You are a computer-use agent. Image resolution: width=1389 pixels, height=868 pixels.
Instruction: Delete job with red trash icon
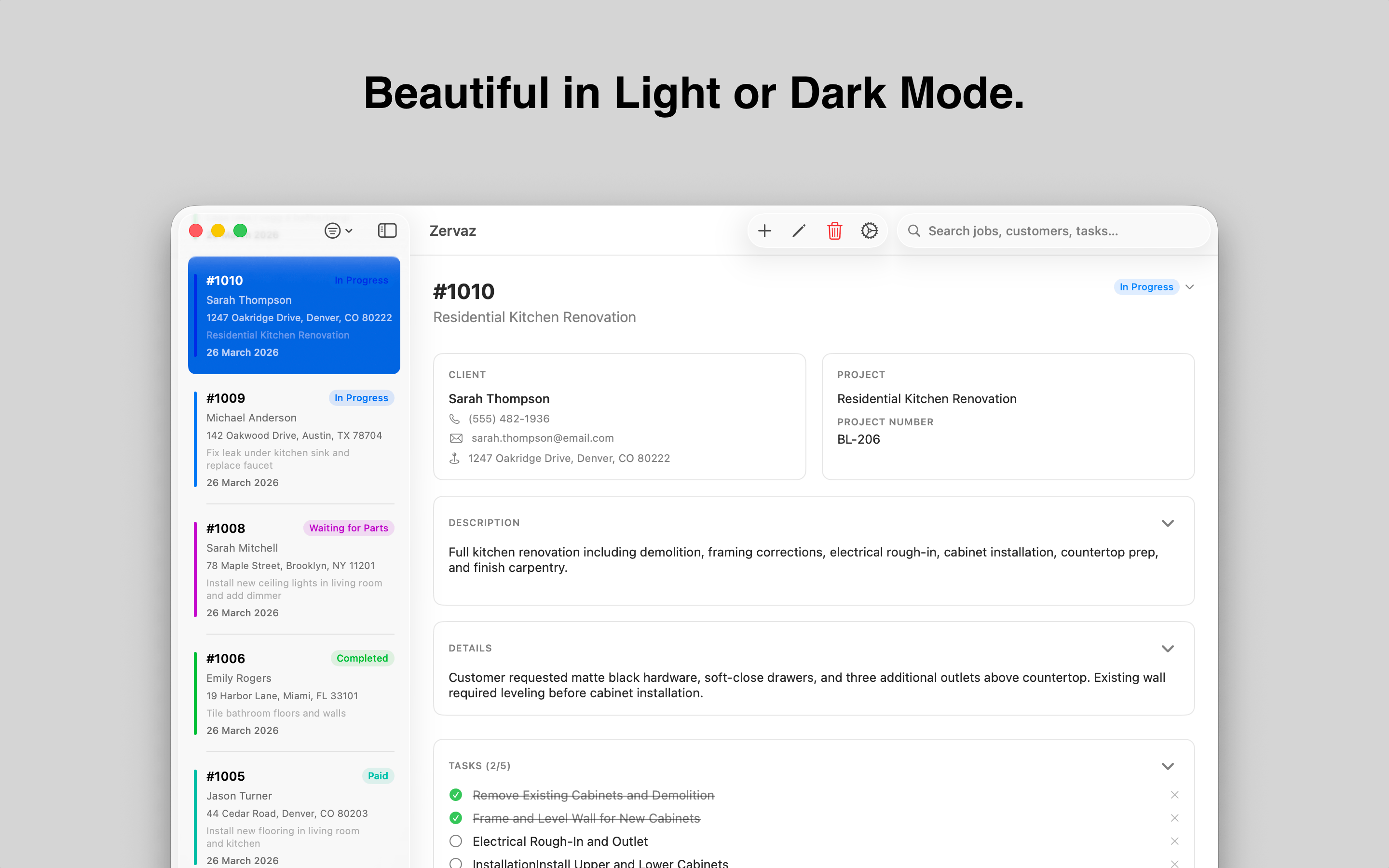834,231
